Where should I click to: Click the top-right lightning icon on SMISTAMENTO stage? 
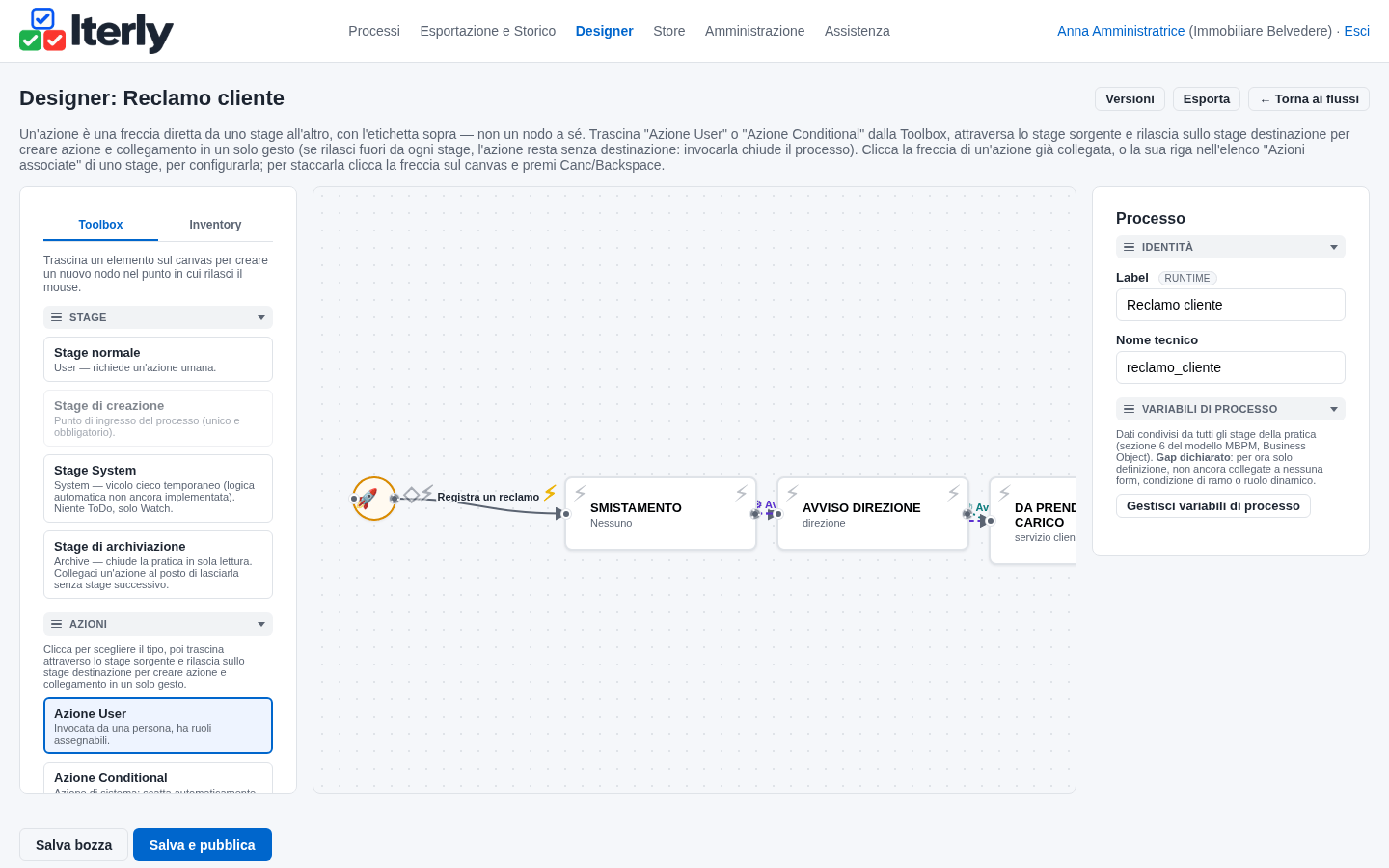pos(741,493)
